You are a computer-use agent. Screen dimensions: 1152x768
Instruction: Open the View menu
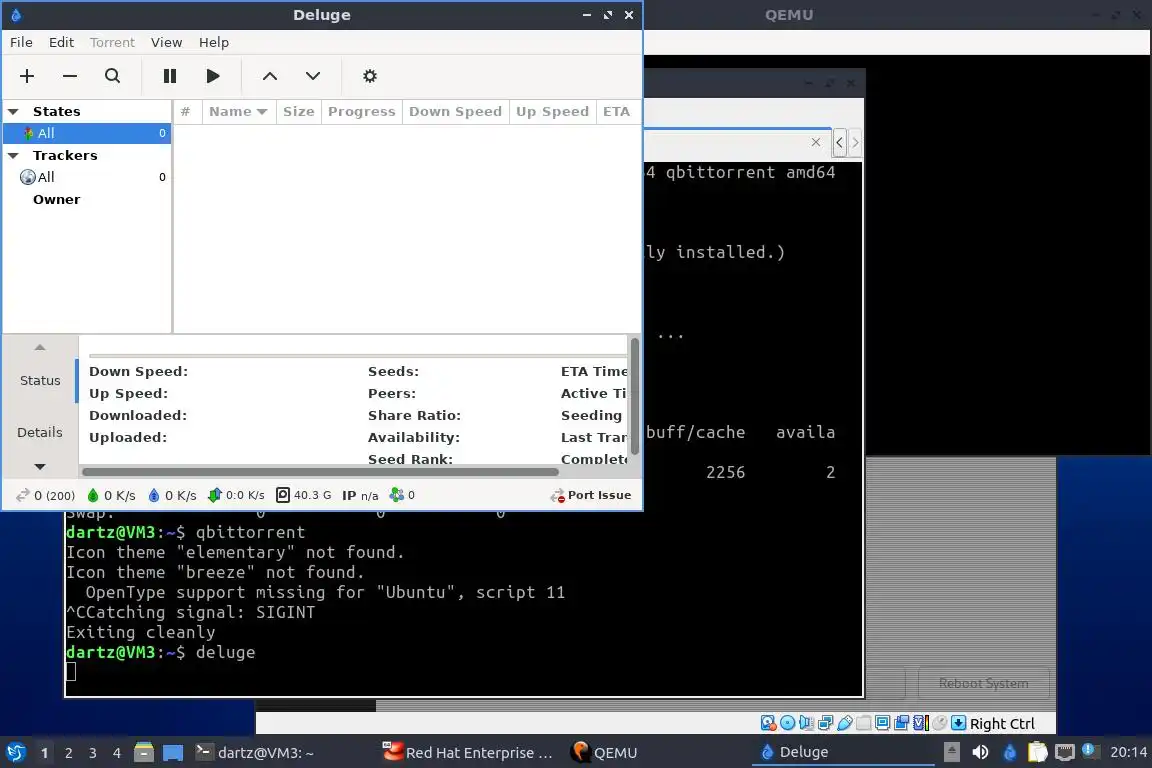click(x=166, y=42)
